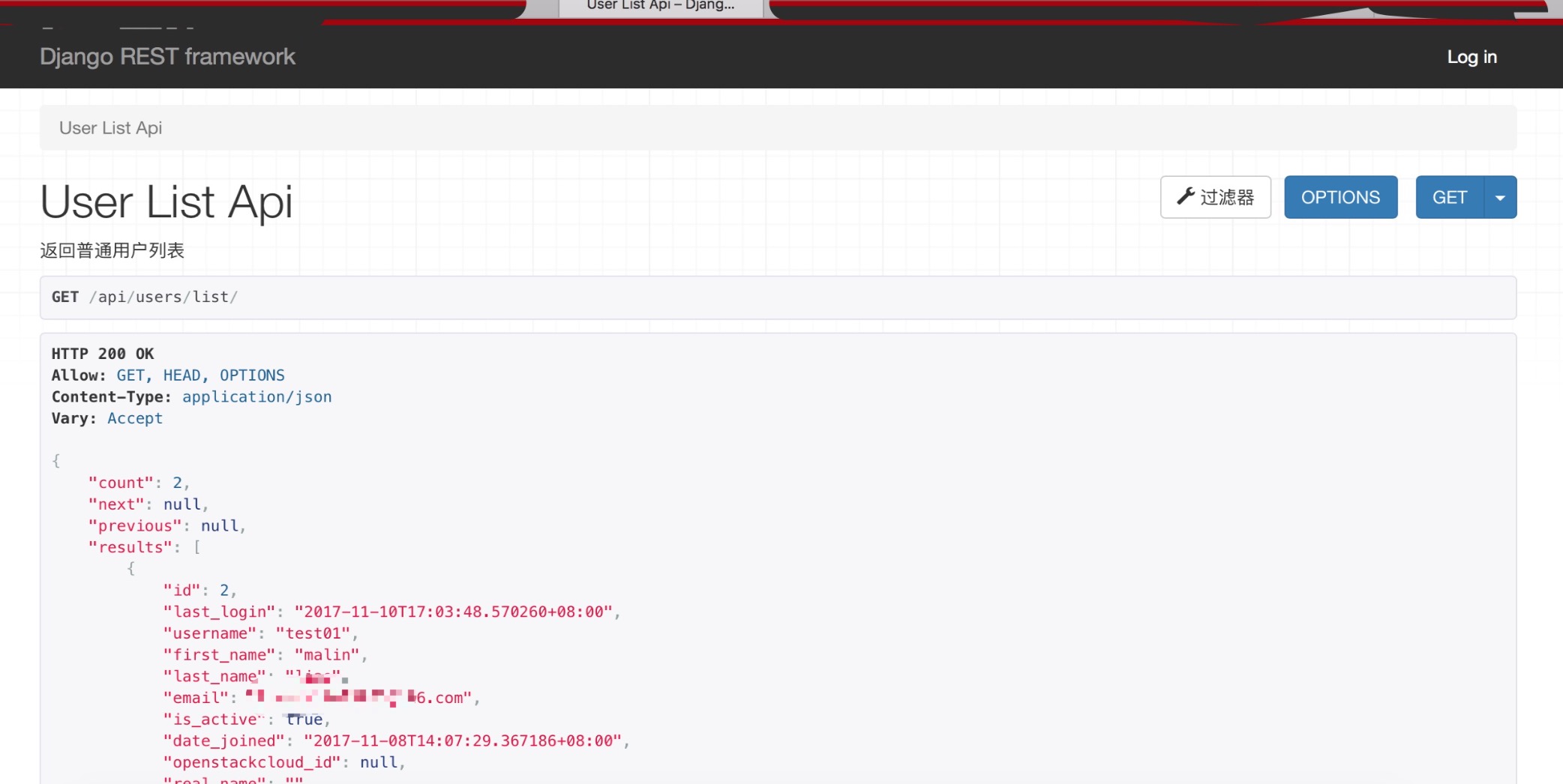Click the last_login timestamp value
This screenshot has width=1563, height=784.
click(x=454, y=612)
